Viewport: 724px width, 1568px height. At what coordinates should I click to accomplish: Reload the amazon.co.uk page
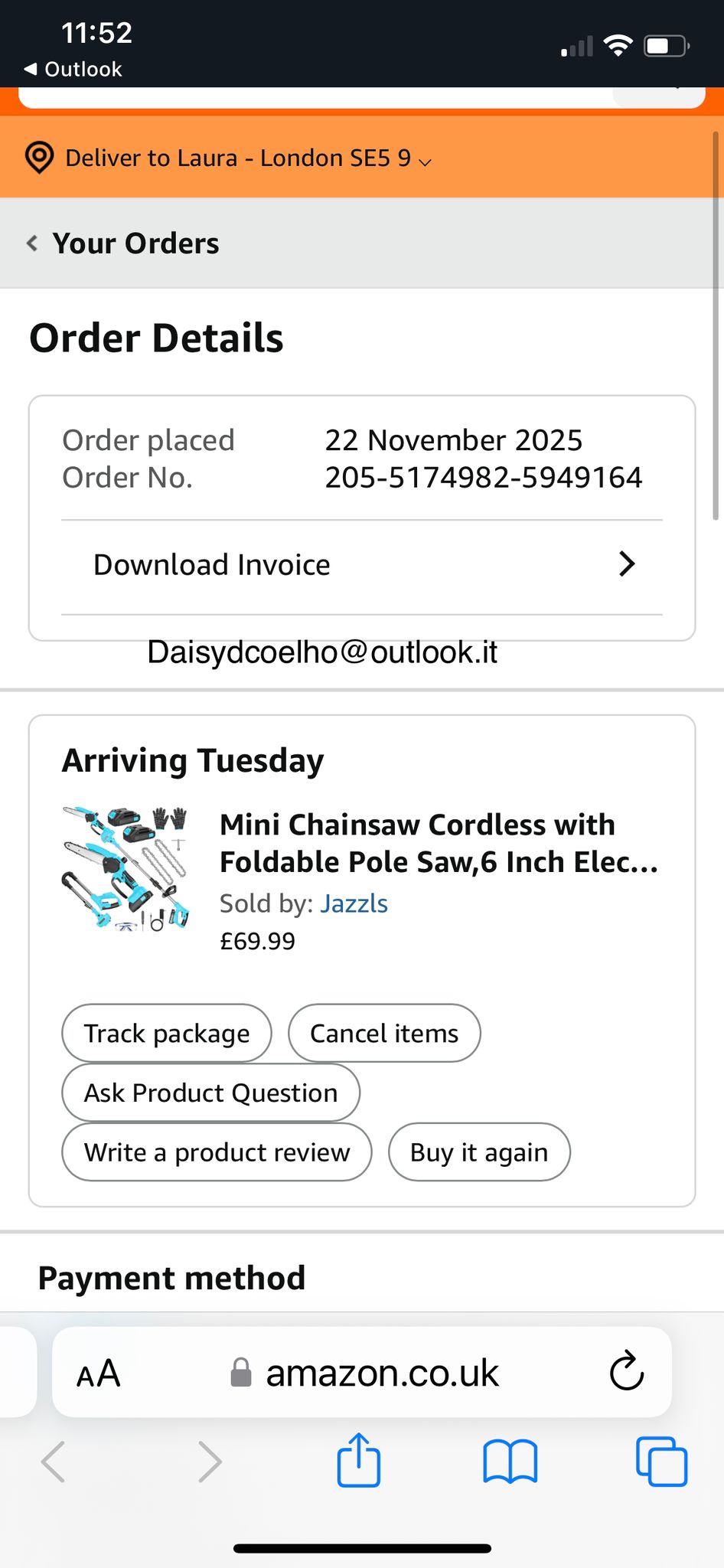coord(627,1372)
